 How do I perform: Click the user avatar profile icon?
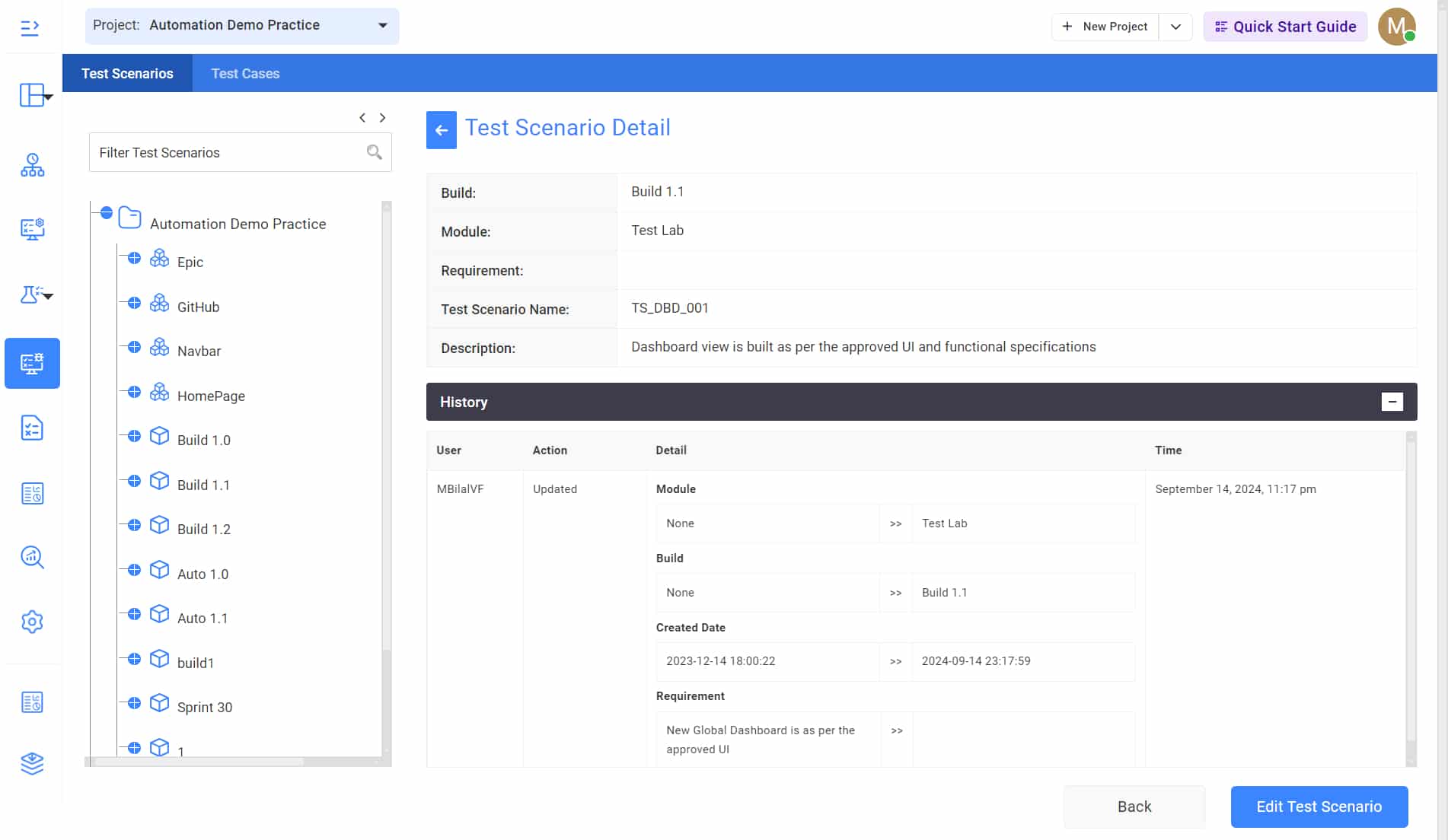1396,27
